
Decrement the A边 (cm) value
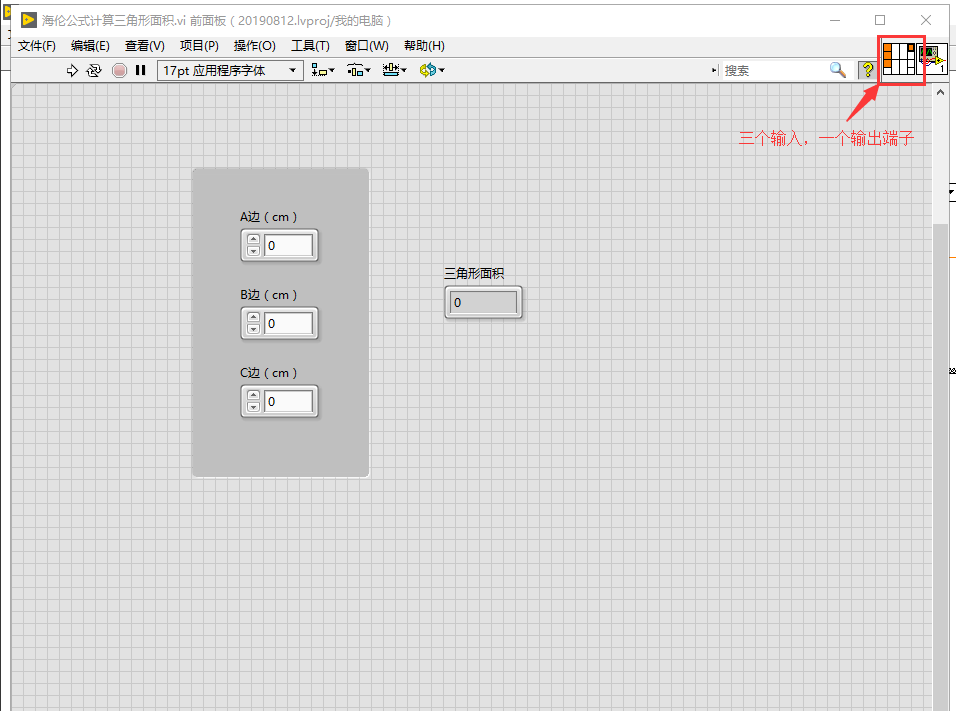click(x=254, y=251)
